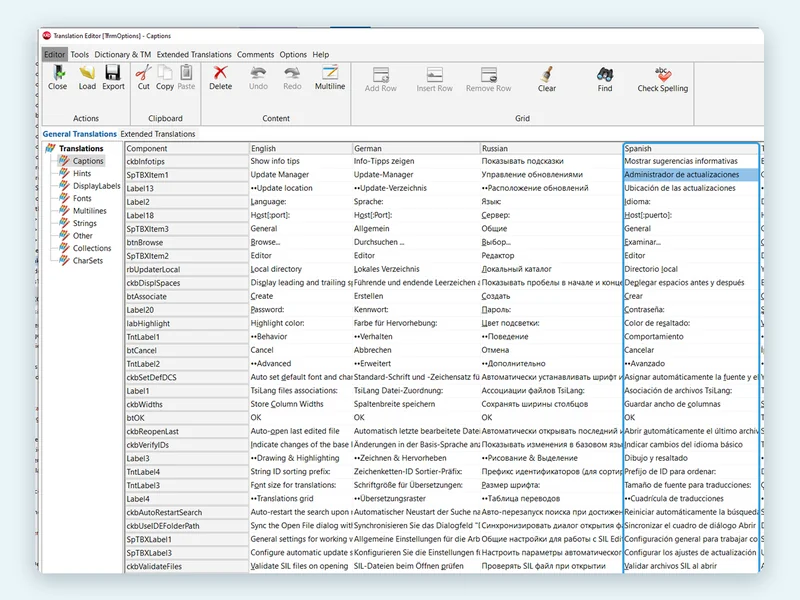Click the Spanish column header
The image size is (800, 600).
point(691,148)
